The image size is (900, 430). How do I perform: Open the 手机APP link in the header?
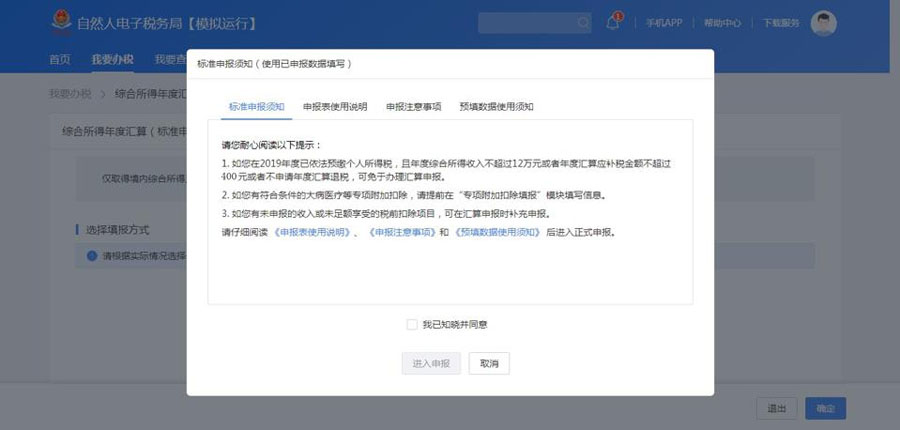coord(662,23)
